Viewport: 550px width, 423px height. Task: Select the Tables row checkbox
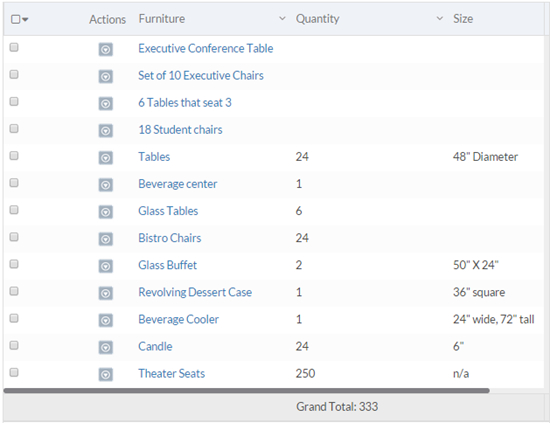tap(14, 155)
